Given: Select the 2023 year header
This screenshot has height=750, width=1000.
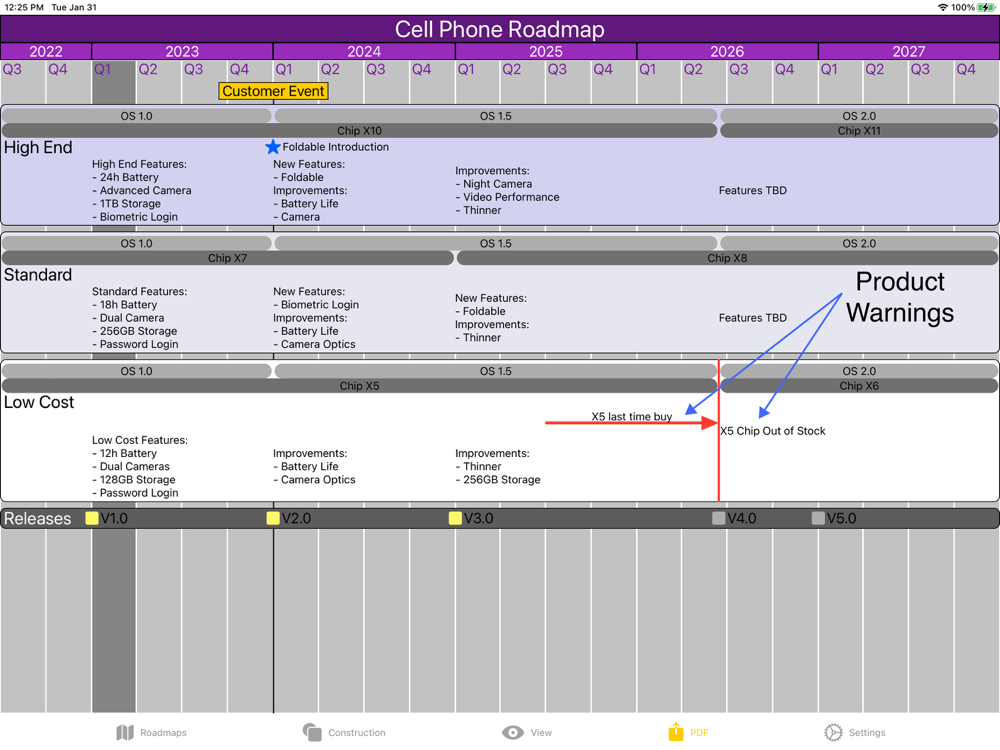Looking at the screenshot, I should (182, 51).
